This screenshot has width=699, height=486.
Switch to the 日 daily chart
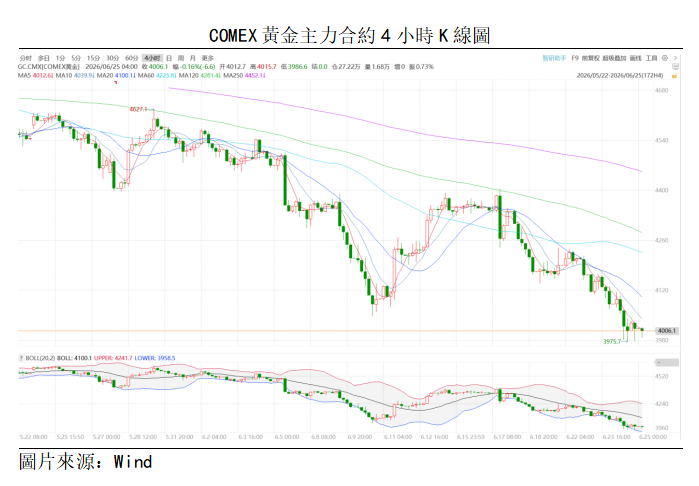click(x=169, y=58)
